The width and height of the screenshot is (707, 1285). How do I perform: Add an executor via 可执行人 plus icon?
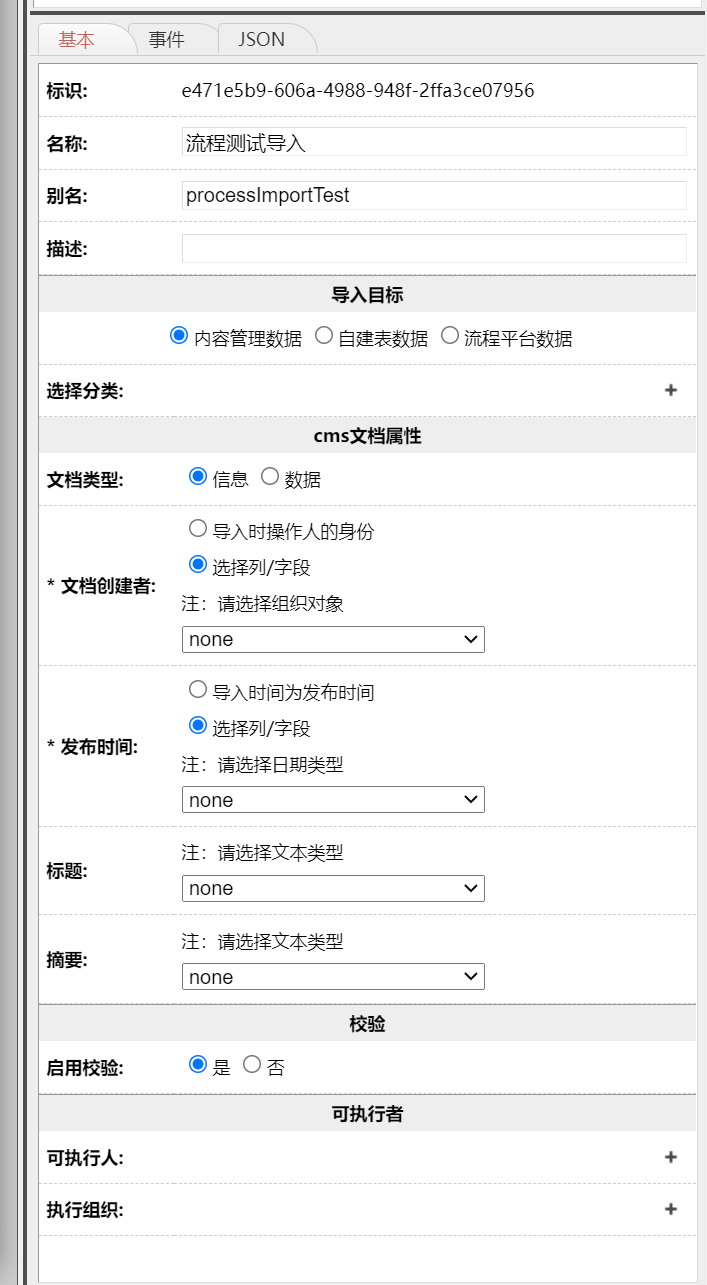pyautogui.click(x=670, y=1157)
